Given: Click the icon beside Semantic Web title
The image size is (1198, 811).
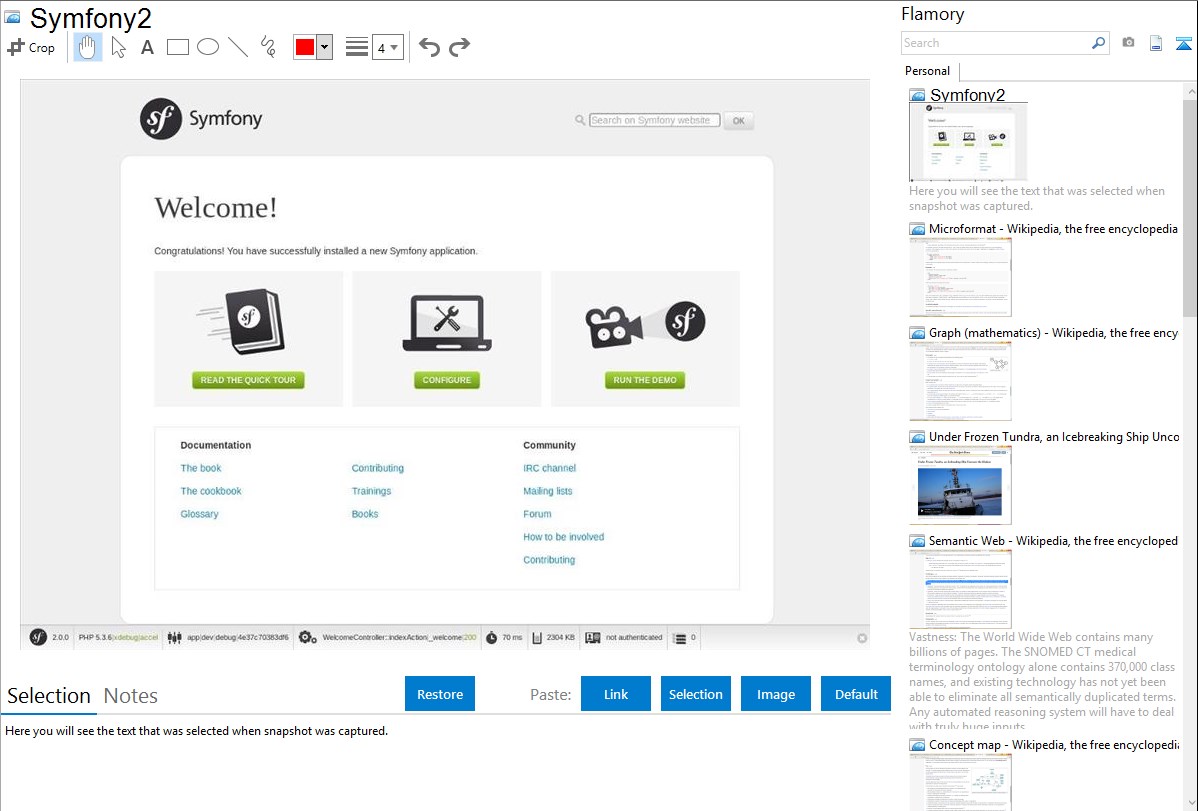Looking at the screenshot, I should coord(917,541).
